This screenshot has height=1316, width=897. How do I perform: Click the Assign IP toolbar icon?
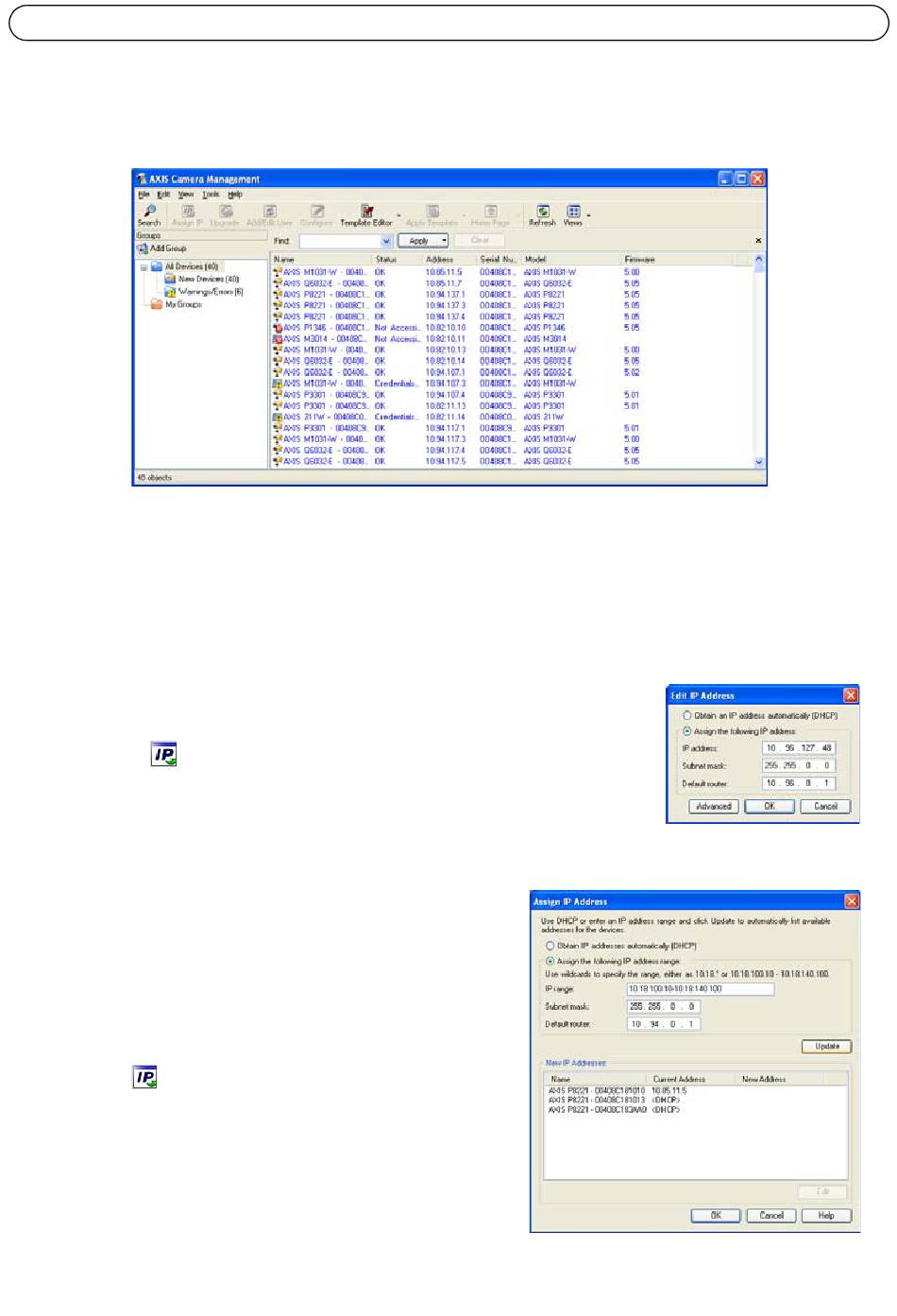point(188,212)
